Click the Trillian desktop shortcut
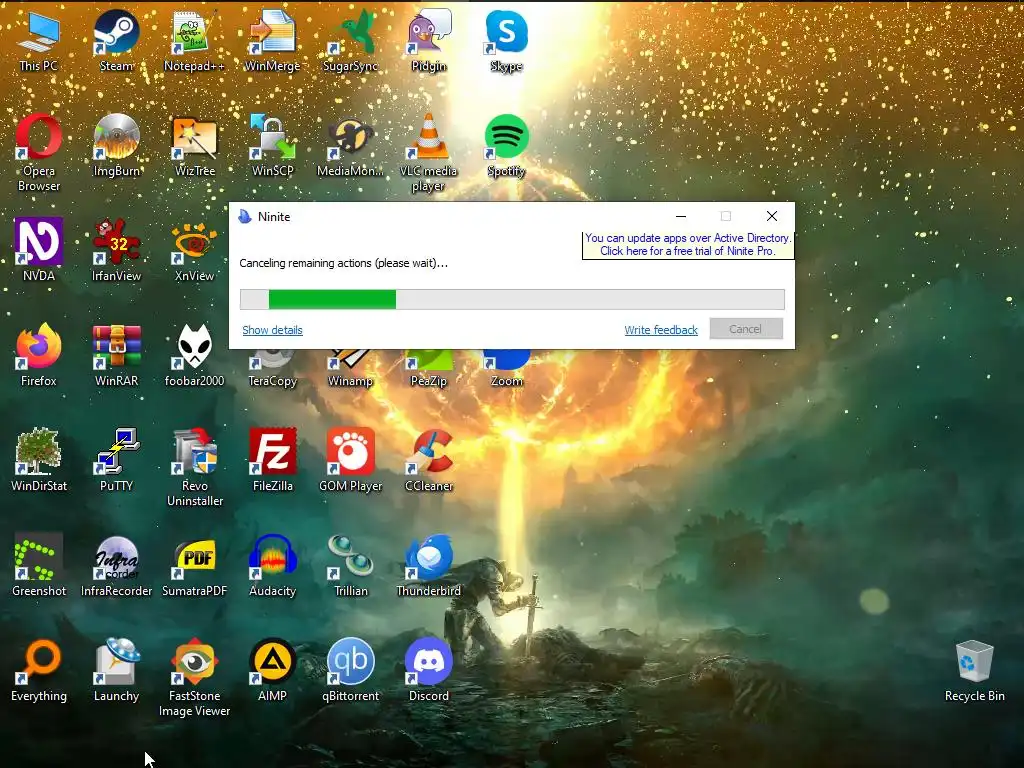Screen dimensions: 1024x768 (x=351, y=566)
